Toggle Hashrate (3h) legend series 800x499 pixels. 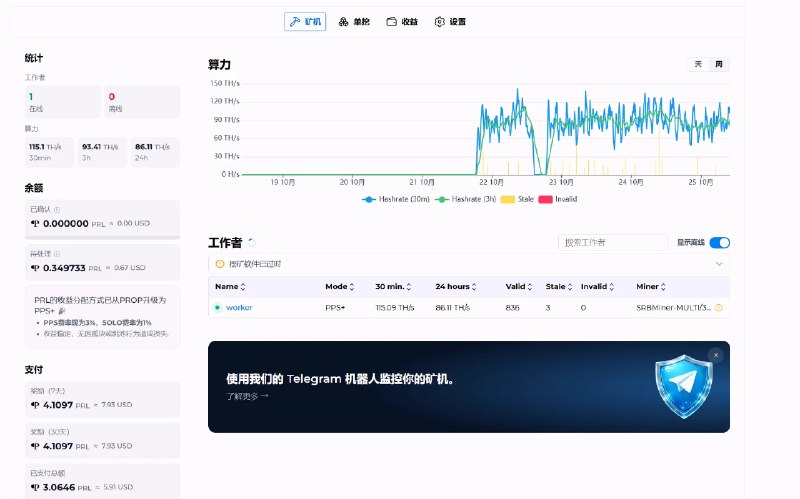[465, 199]
